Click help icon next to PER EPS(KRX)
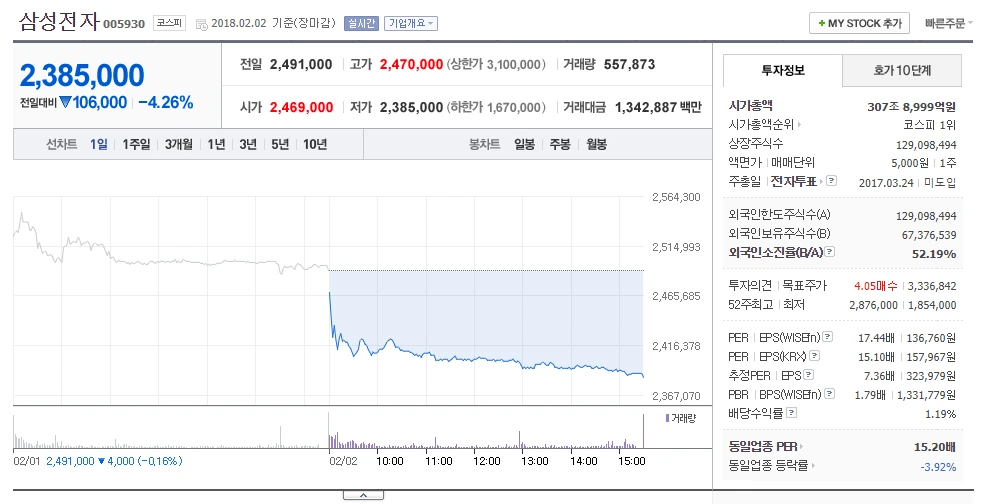Image resolution: width=981 pixels, height=504 pixels. pyautogui.click(x=814, y=356)
